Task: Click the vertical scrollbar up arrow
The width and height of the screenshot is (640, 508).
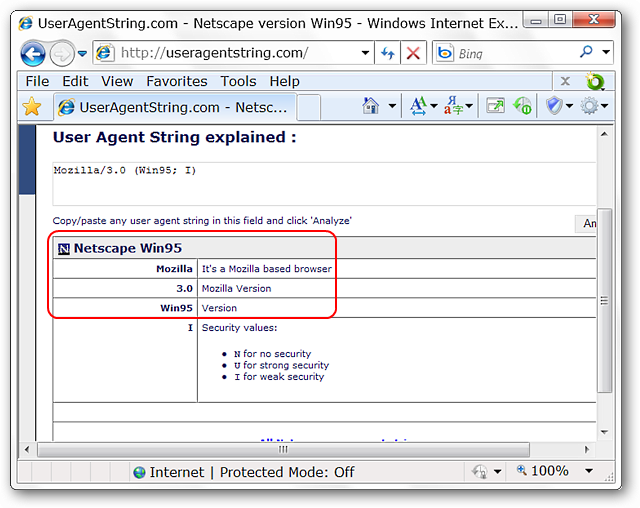Action: [x=604, y=134]
